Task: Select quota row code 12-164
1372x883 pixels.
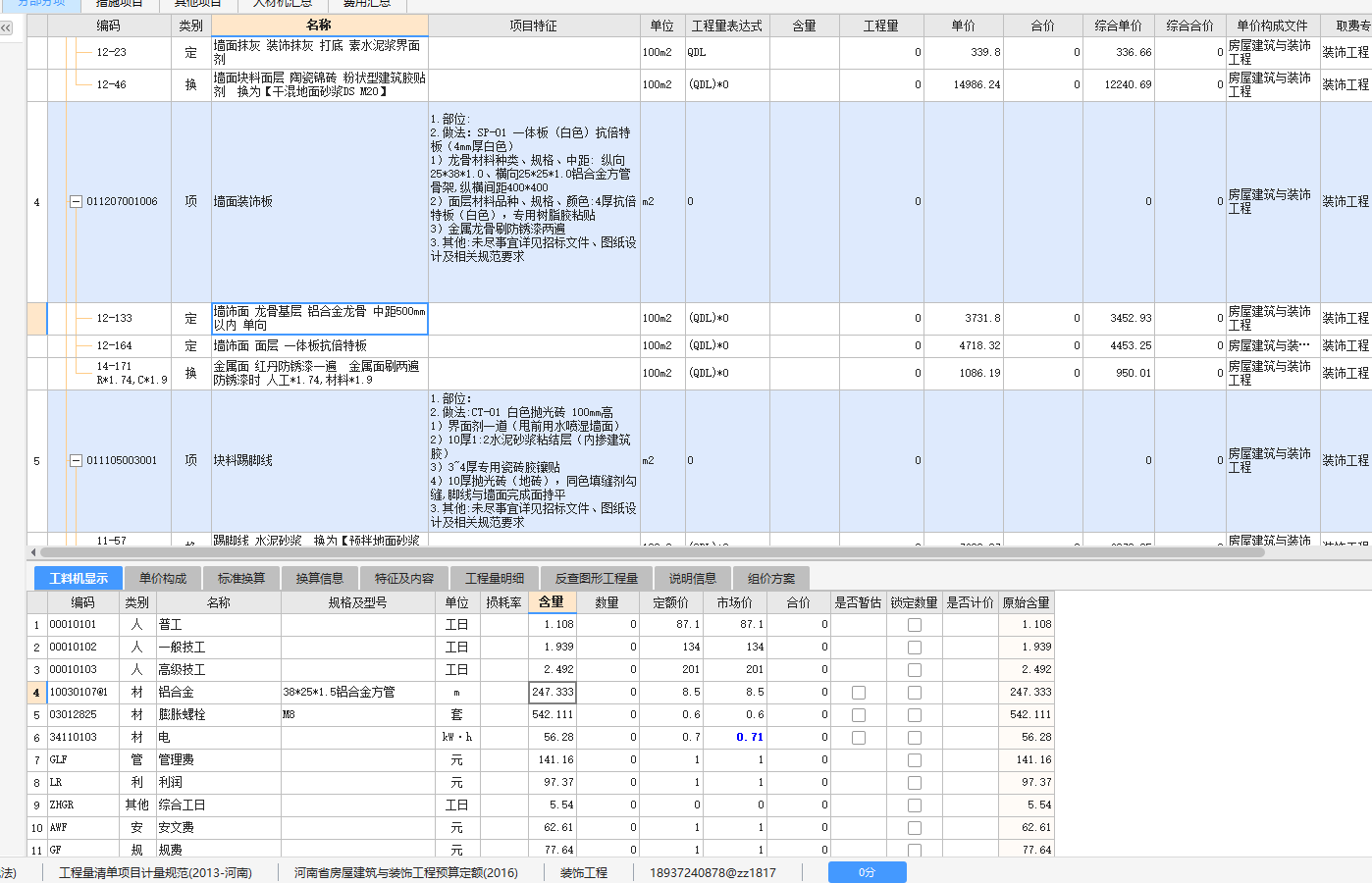Action: [114, 345]
